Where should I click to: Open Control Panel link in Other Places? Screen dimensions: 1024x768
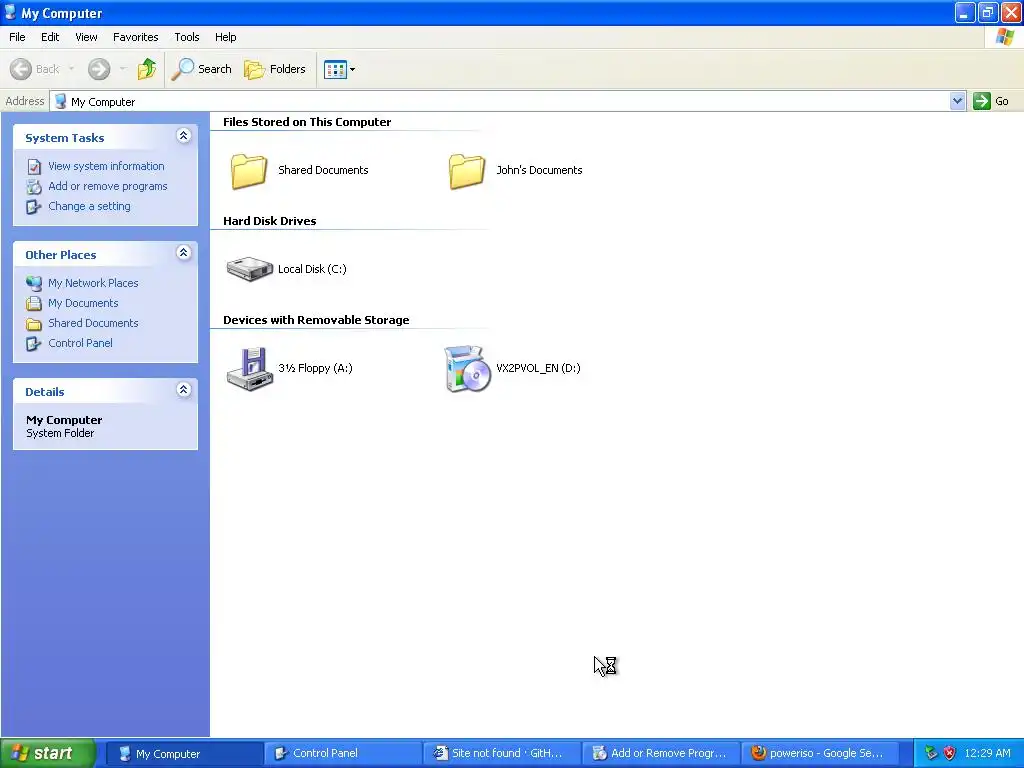[80, 343]
